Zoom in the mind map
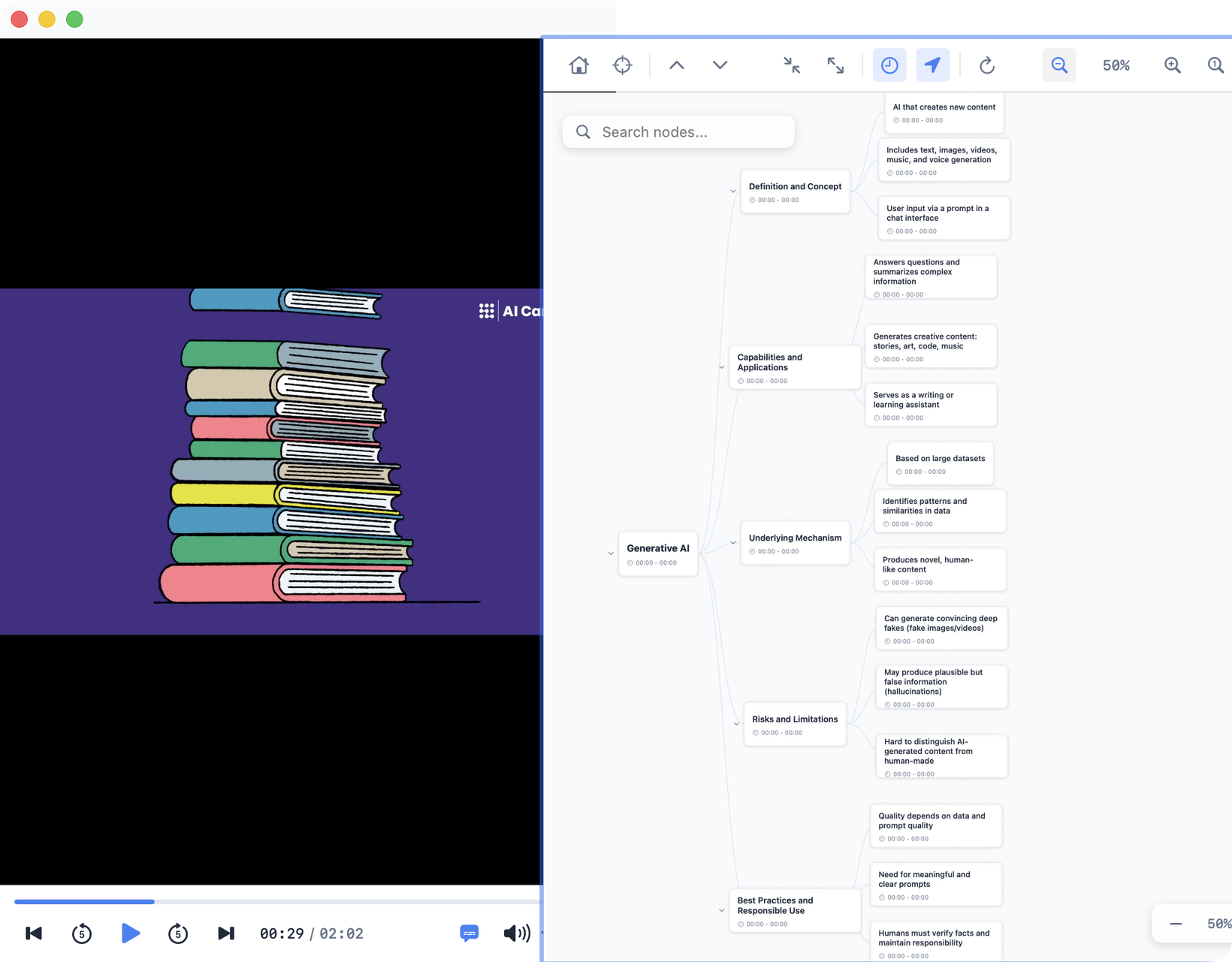Image resolution: width=1232 pixels, height=962 pixels. 1173,65
